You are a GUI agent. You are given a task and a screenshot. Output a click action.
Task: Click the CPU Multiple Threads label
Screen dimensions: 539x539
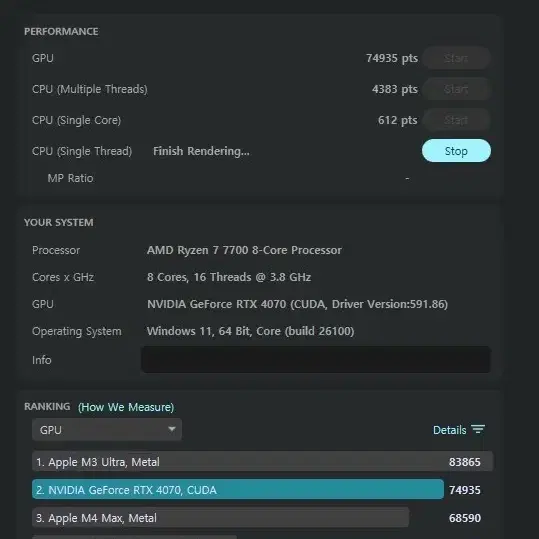pyautogui.click(x=90, y=89)
